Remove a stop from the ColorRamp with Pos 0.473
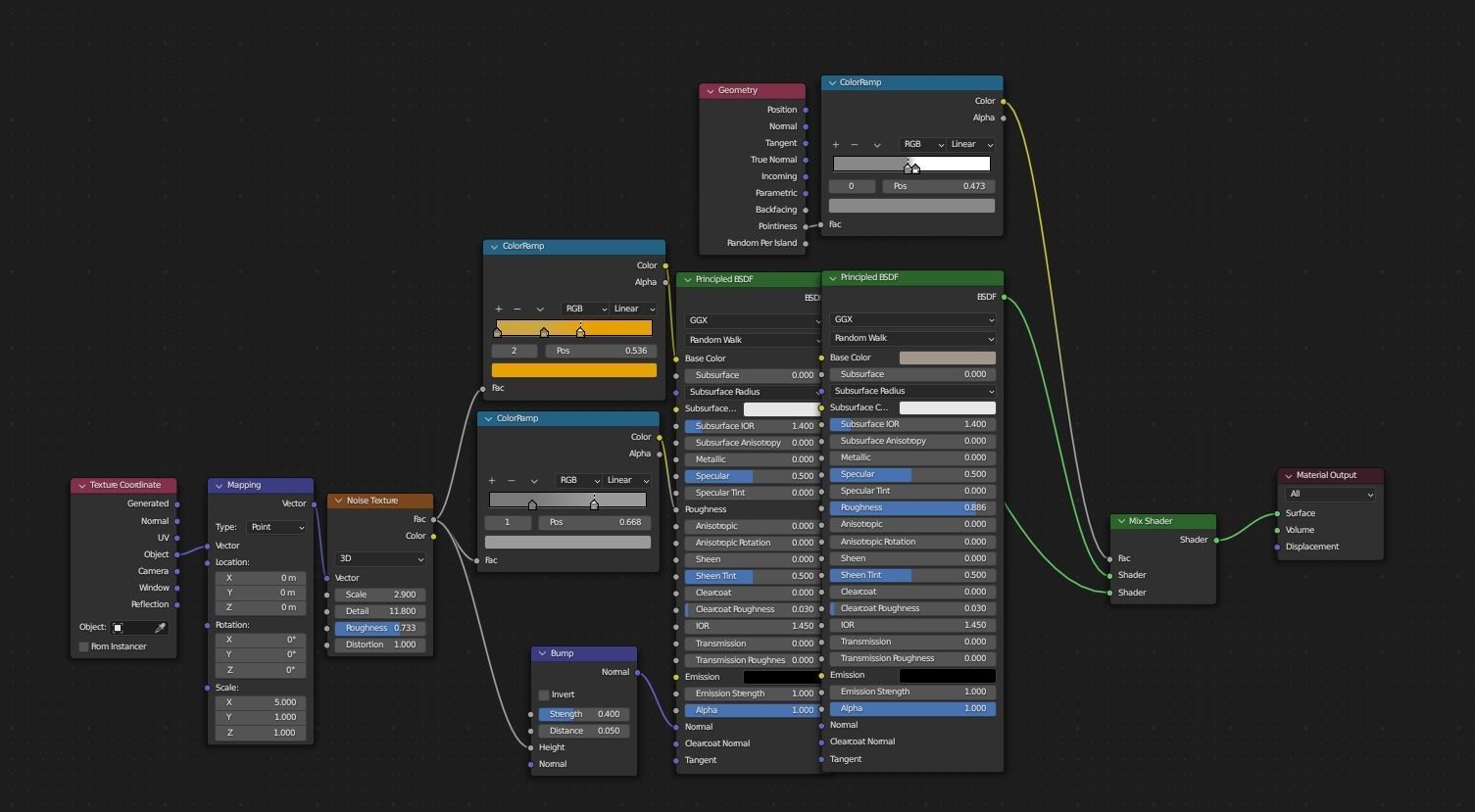This screenshot has width=1475, height=812. [x=855, y=144]
